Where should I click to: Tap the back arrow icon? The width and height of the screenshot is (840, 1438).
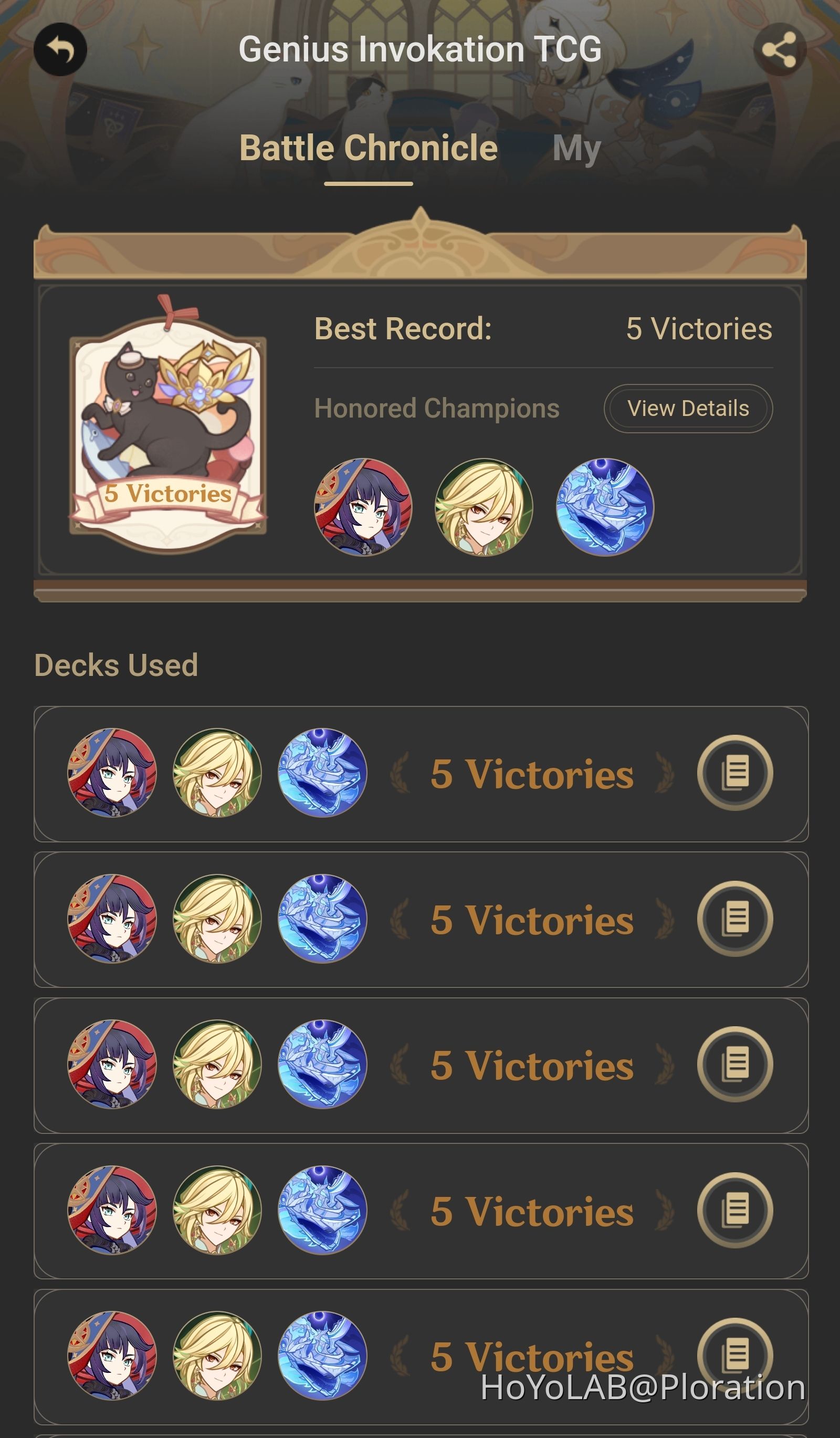pos(60,50)
